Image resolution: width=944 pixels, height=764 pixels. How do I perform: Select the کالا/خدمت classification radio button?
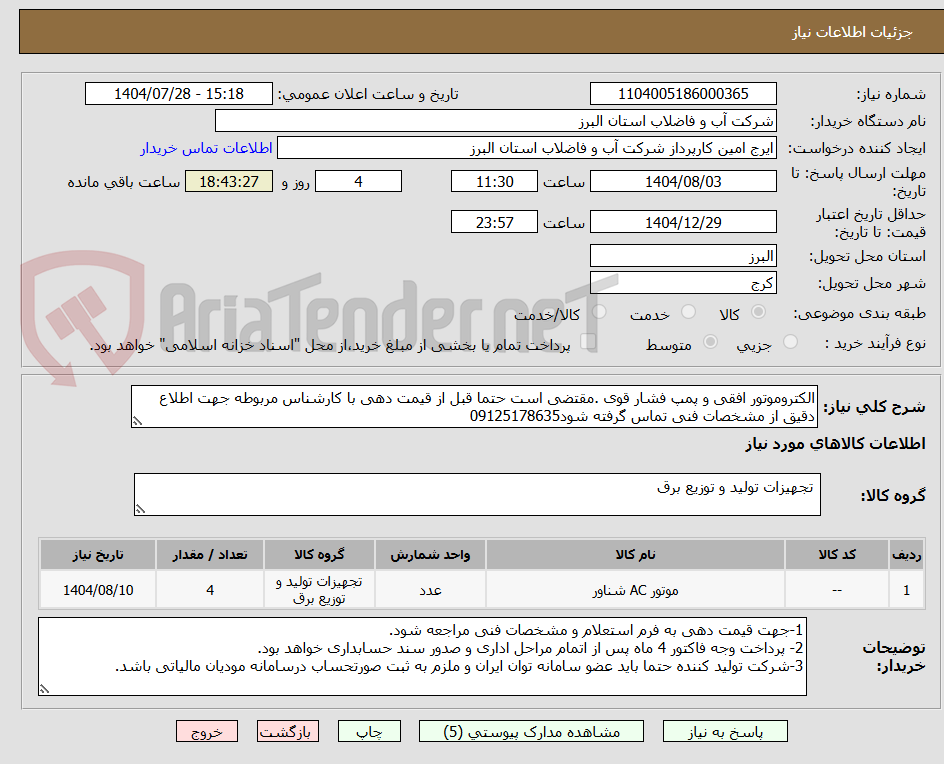pos(600,311)
